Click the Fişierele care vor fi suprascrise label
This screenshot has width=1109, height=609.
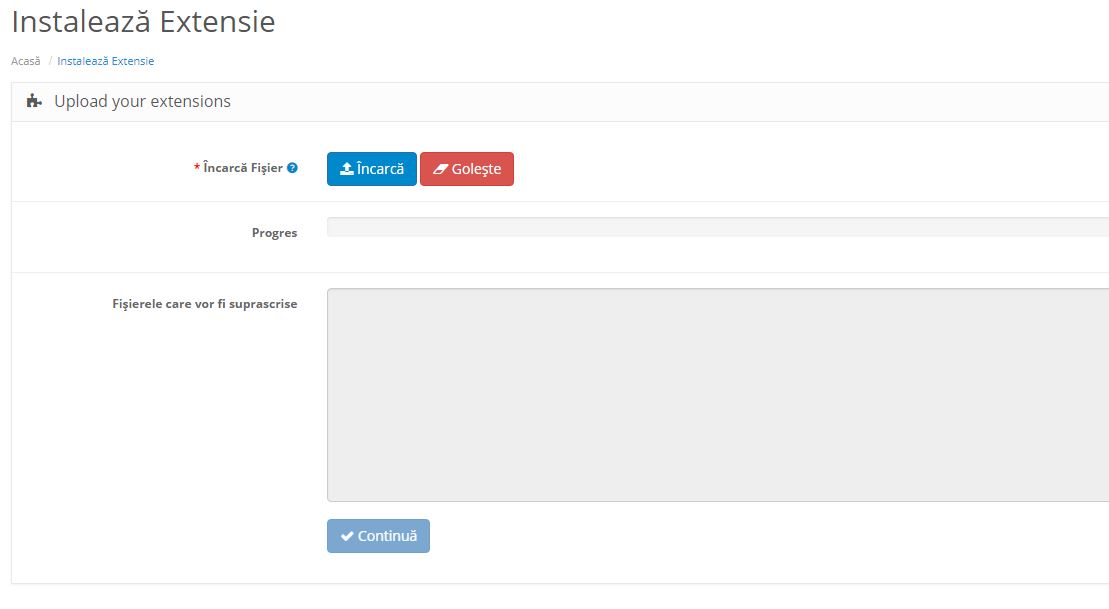coord(204,304)
